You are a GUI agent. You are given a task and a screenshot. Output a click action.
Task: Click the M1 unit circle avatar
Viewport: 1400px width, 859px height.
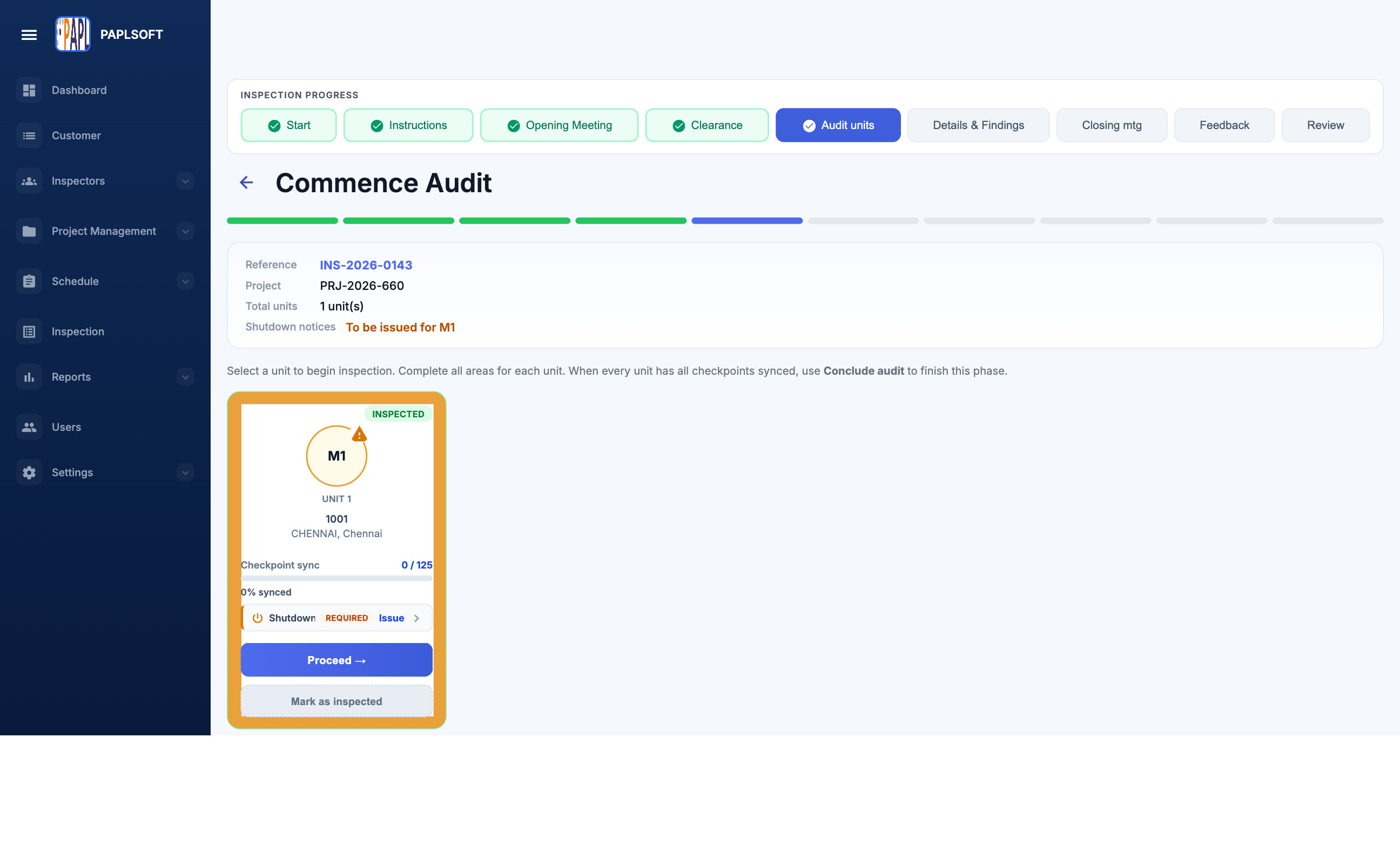336,456
